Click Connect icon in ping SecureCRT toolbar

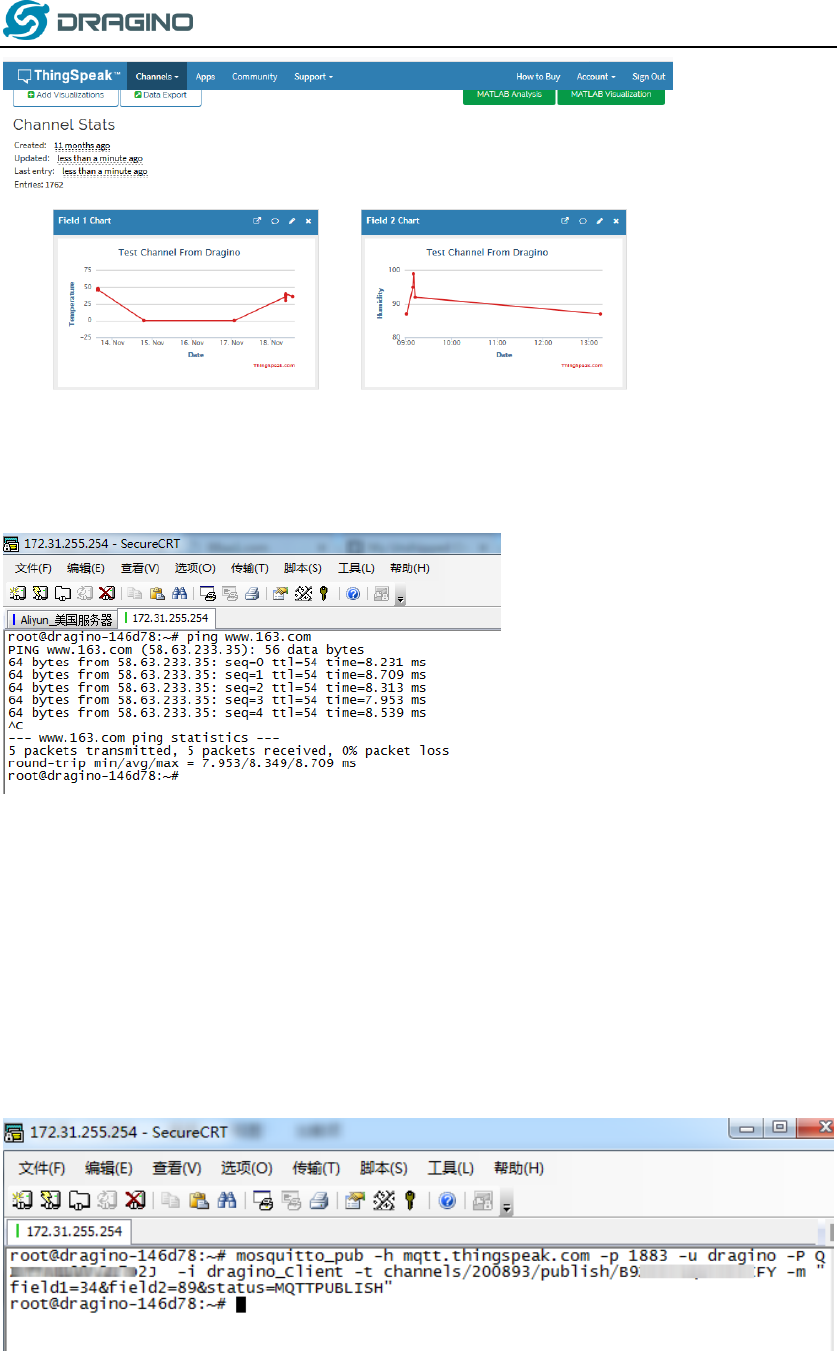17,593
